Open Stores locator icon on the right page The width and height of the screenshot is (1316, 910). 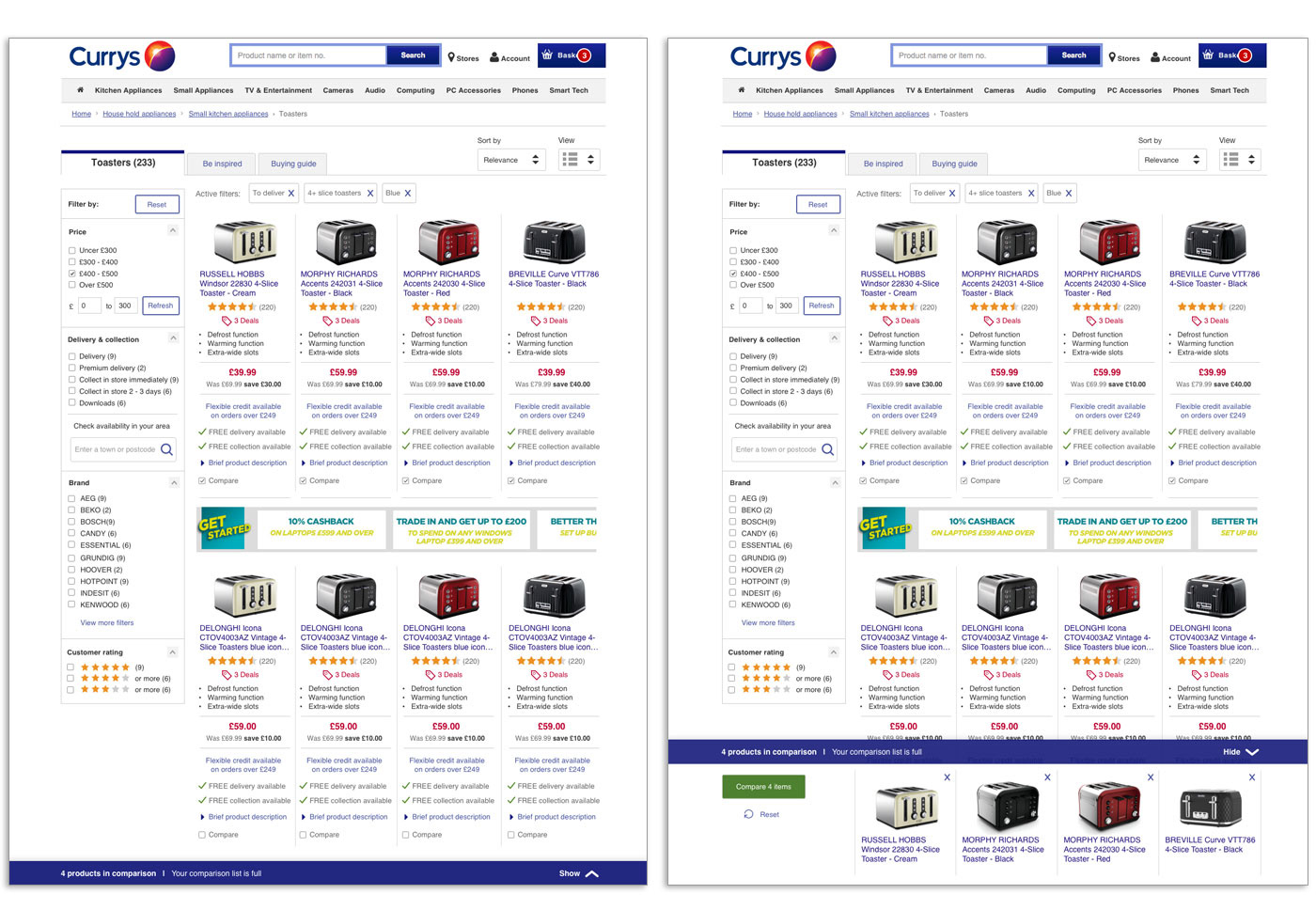point(1112,57)
